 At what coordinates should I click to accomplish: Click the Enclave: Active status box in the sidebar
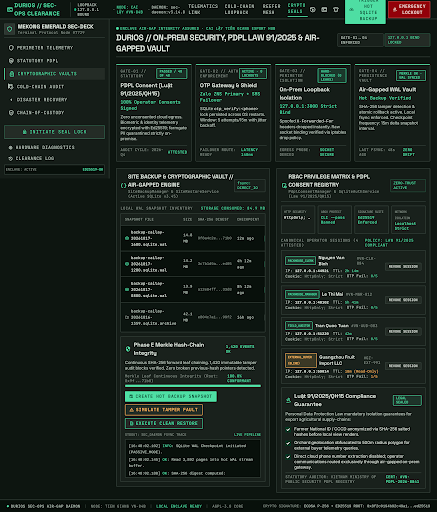point(55,170)
